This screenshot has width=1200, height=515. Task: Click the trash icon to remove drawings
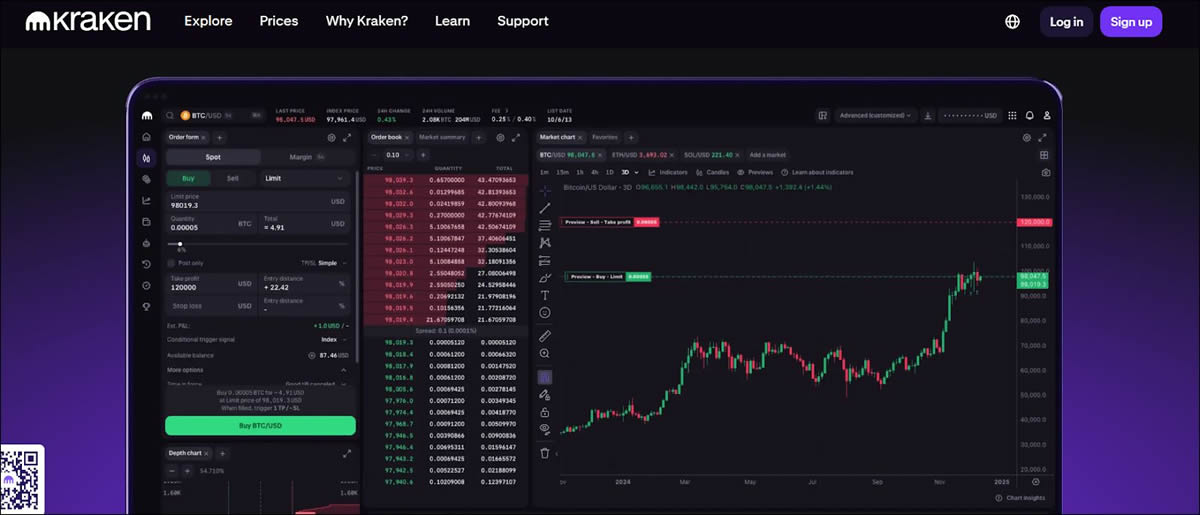click(x=545, y=453)
